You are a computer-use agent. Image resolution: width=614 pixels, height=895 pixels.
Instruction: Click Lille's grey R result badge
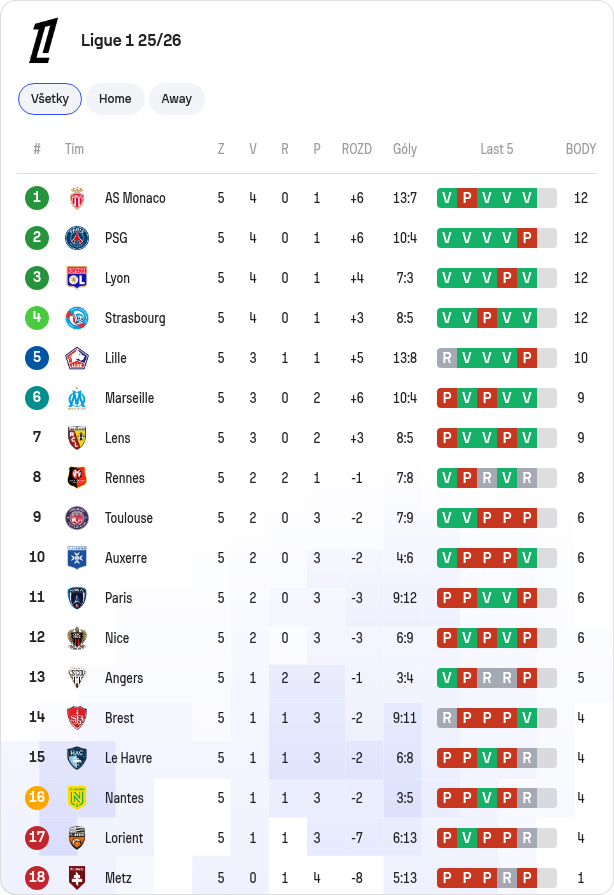(x=447, y=358)
